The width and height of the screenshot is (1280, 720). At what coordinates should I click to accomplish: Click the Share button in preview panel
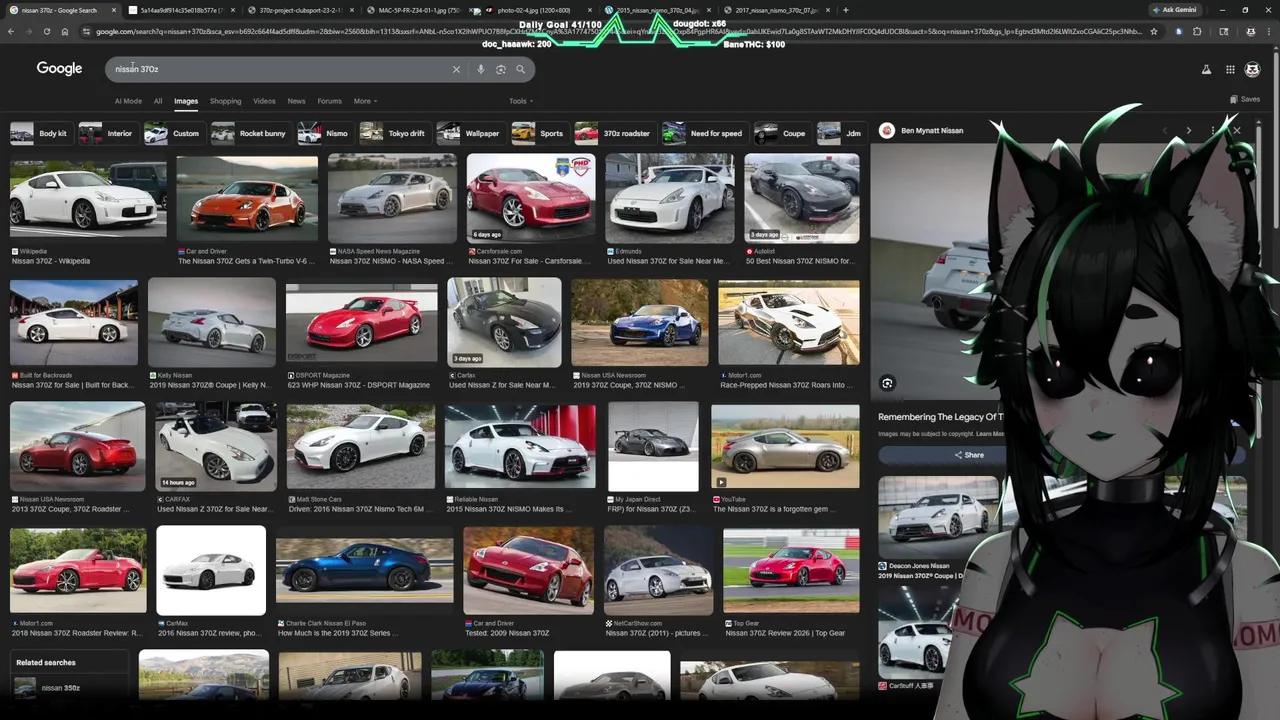point(968,455)
